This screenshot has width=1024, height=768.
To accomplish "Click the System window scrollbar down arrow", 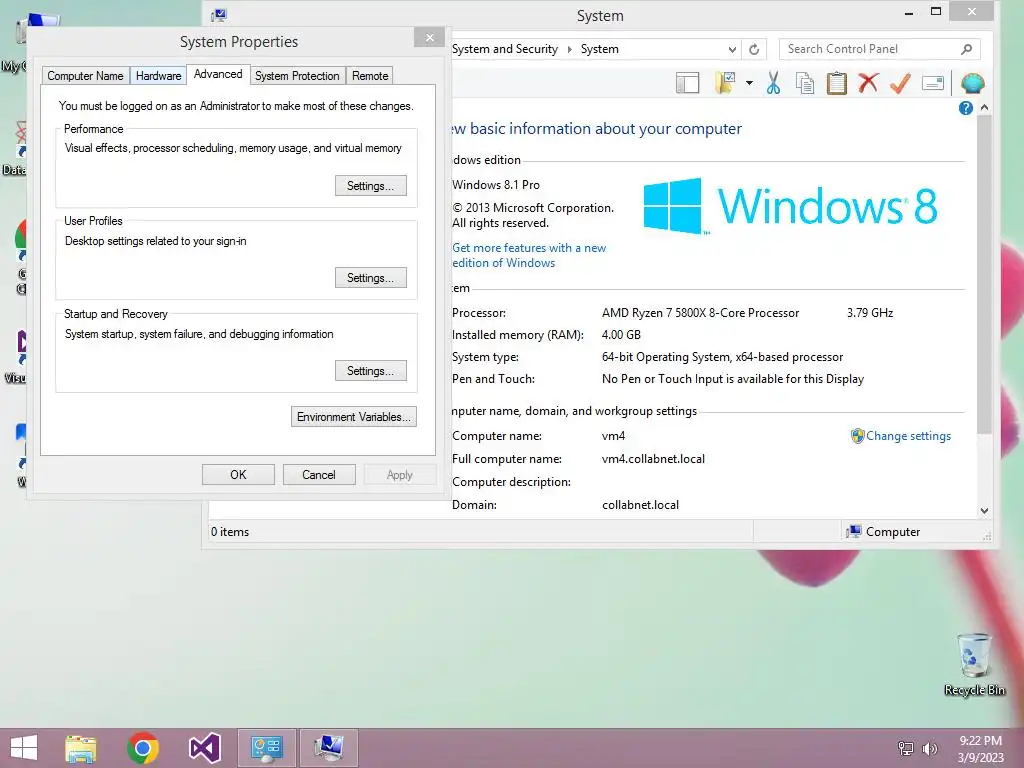I will [984, 511].
